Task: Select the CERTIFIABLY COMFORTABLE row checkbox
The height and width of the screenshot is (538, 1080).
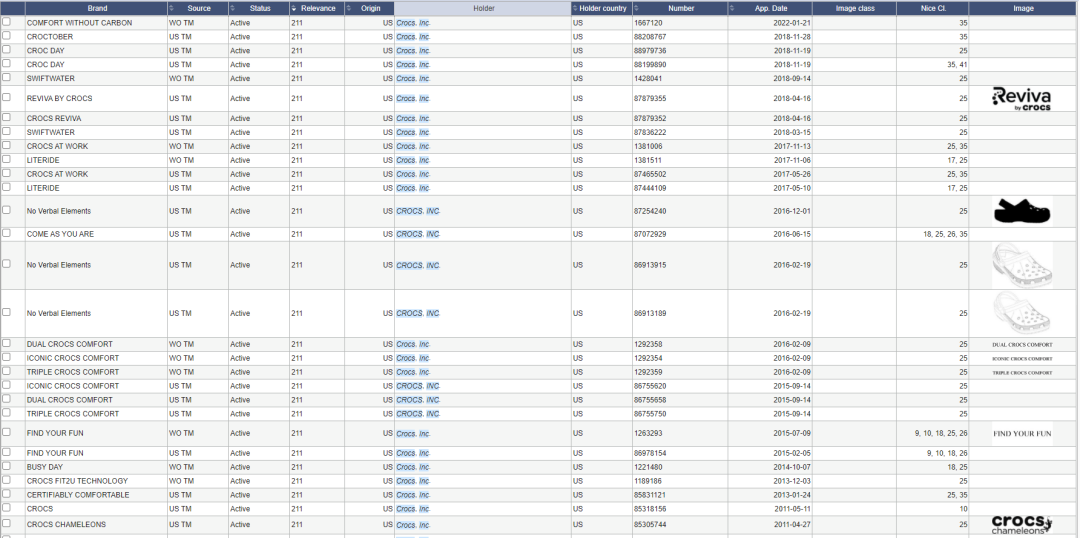Action: click(6, 494)
